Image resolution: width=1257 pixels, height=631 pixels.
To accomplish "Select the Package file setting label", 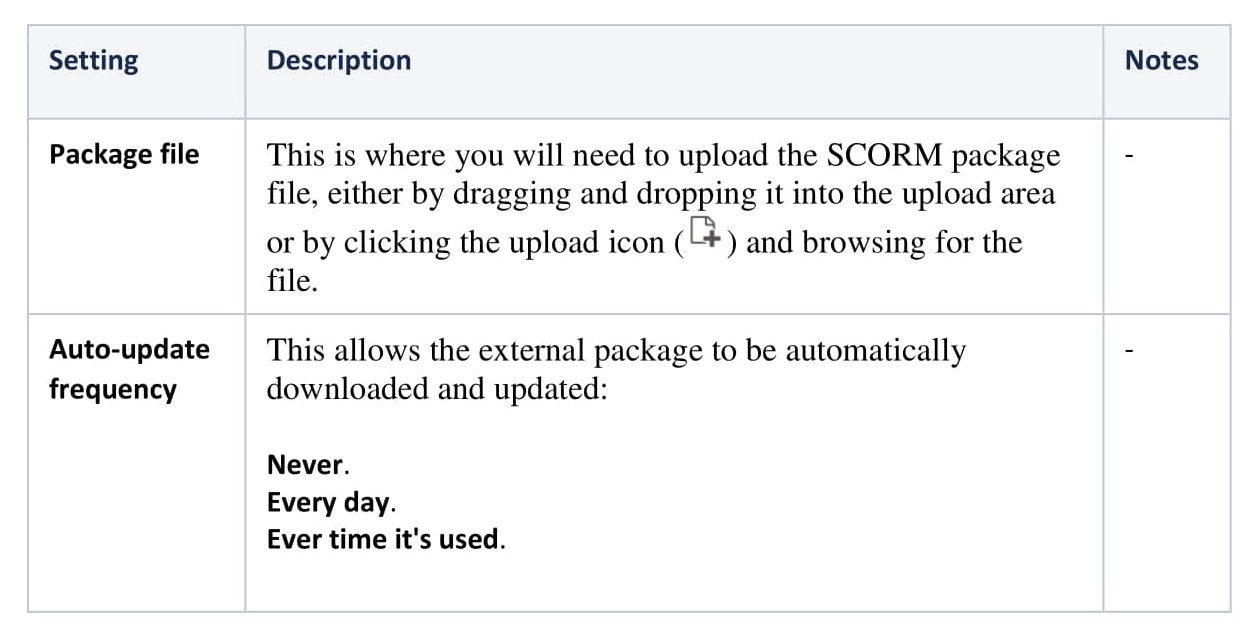I will 124,154.
